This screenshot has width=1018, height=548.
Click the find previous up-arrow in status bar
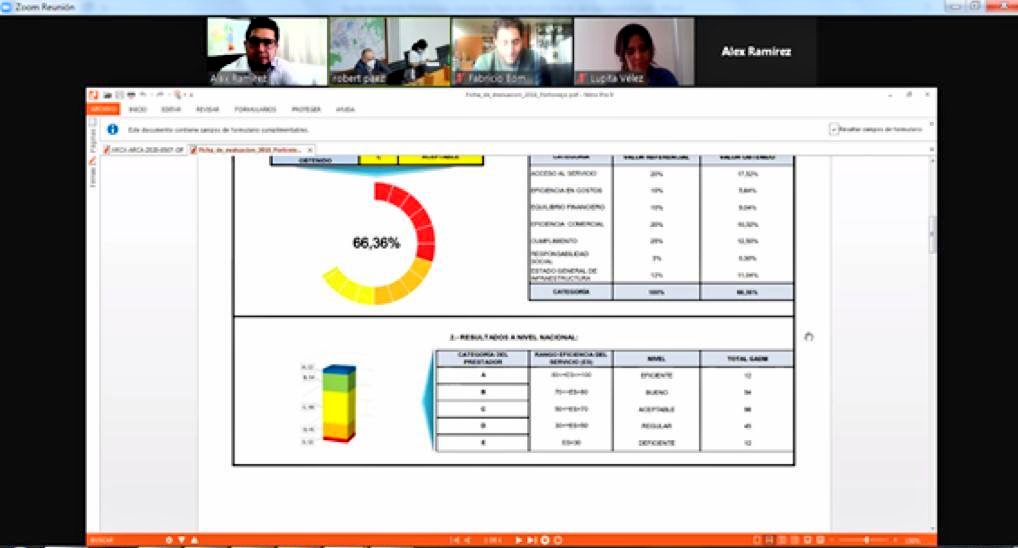194,540
